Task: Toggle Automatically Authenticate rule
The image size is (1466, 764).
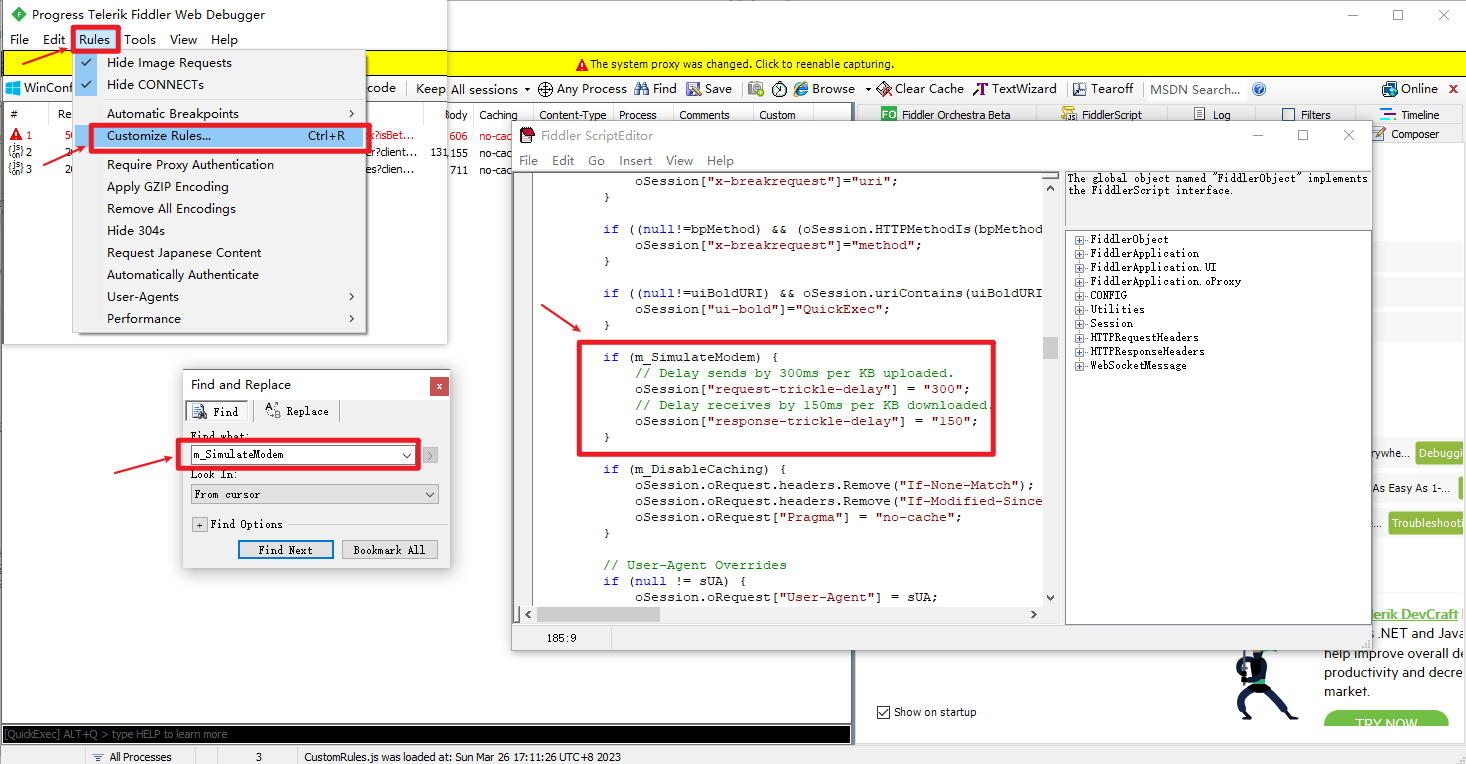Action: pos(182,274)
